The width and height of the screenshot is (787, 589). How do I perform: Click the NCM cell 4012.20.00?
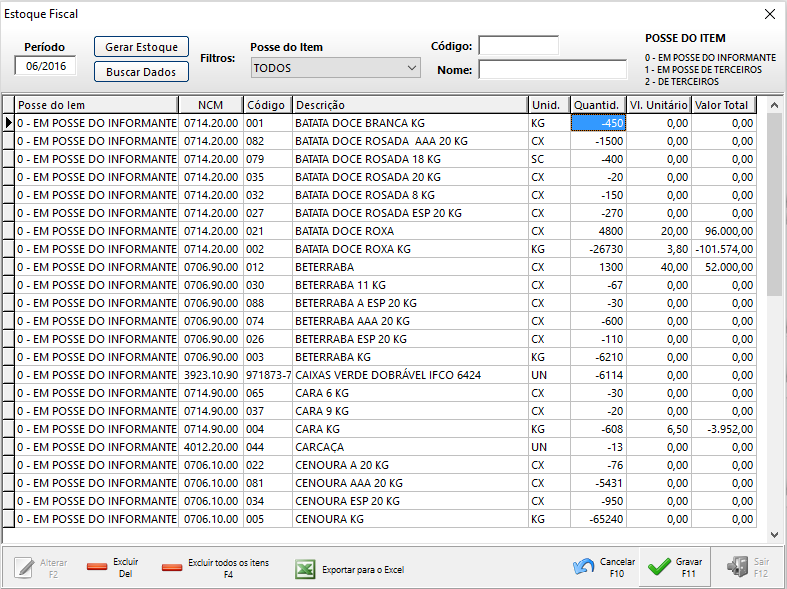211,448
